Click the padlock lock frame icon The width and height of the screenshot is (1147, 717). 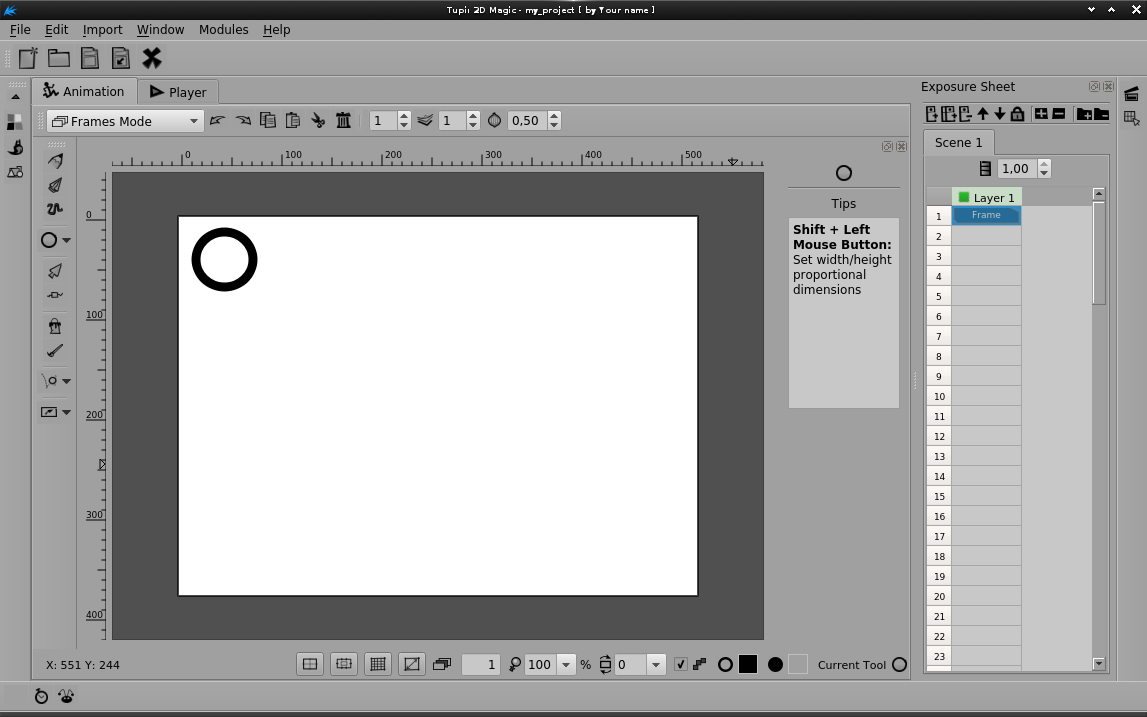click(1017, 114)
